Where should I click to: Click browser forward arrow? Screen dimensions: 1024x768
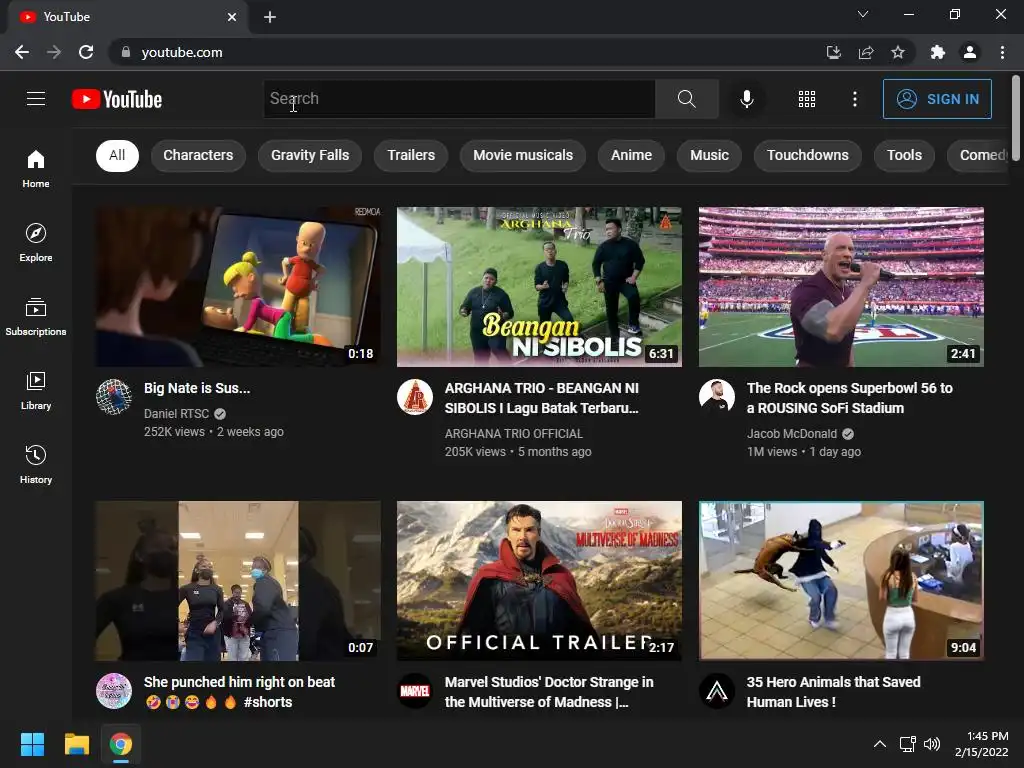point(54,52)
